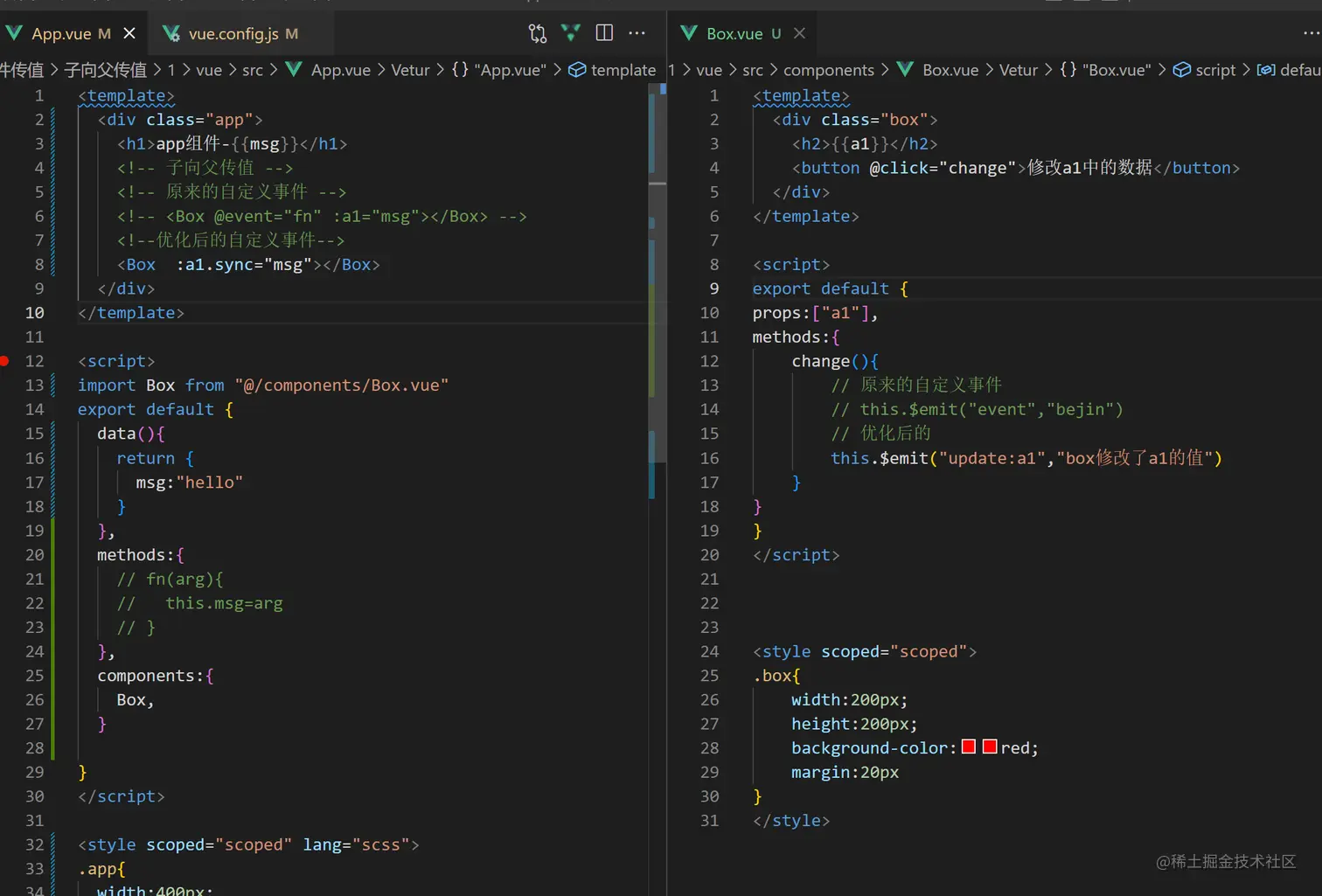Click the 'components:{' line in App.vue

156,676
